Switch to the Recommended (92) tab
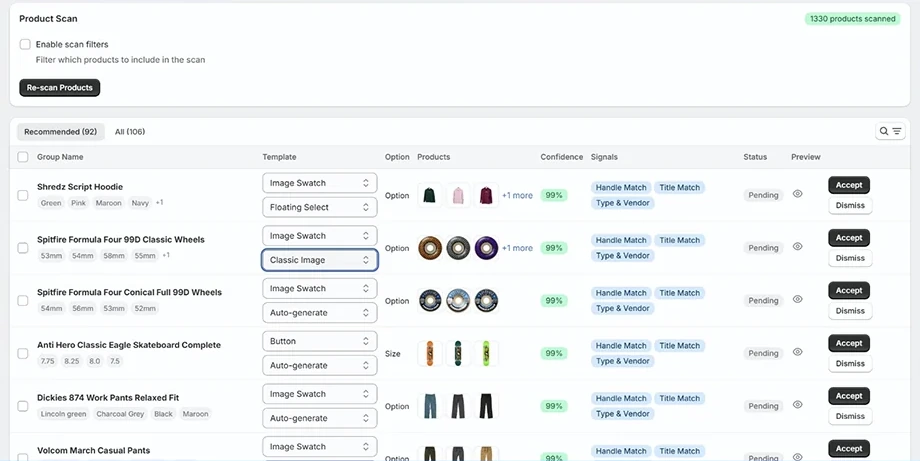 pyautogui.click(x=60, y=131)
